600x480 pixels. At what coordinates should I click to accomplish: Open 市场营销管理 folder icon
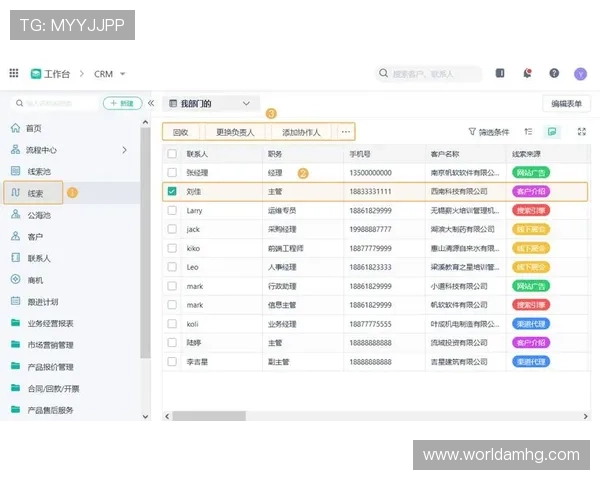(x=15, y=344)
